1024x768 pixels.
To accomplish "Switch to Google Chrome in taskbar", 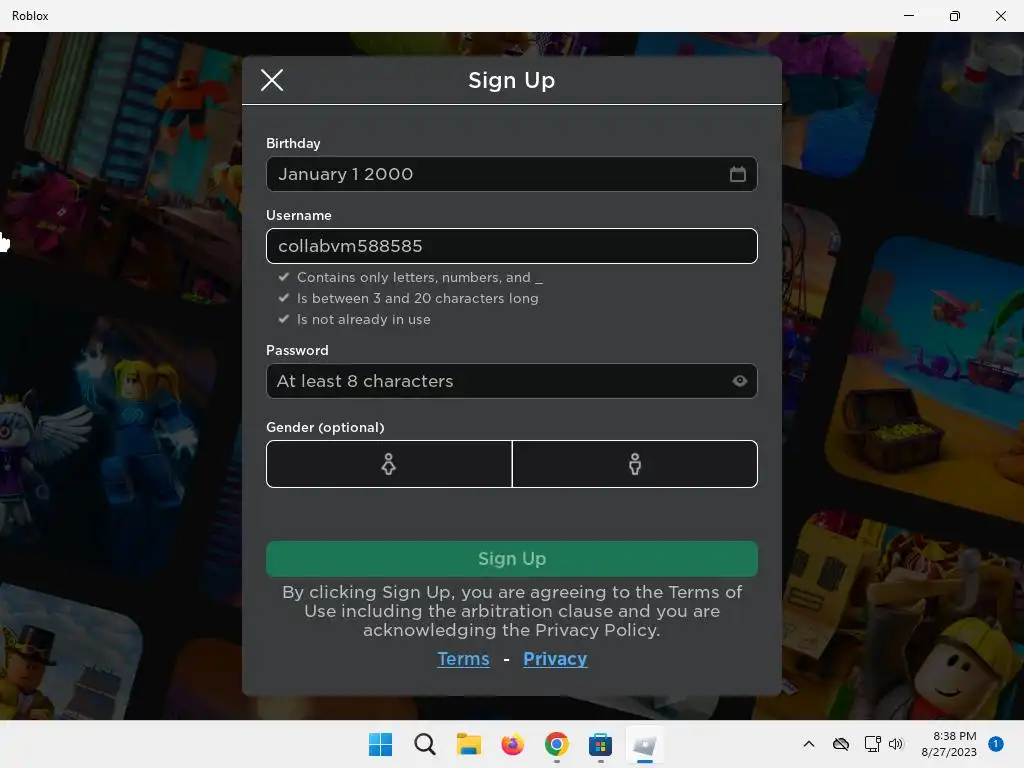I will pos(556,744).
